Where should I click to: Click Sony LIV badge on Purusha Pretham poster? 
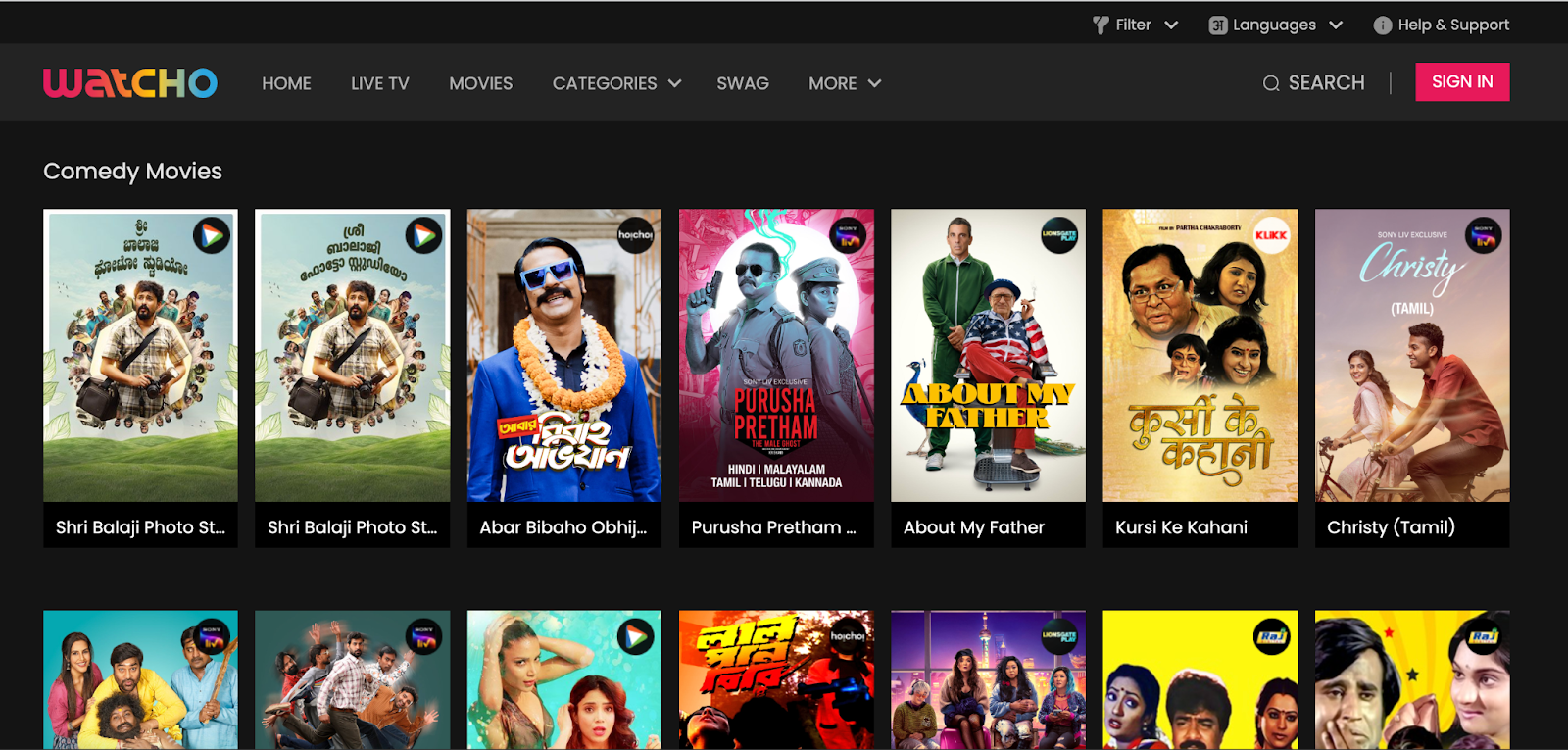pyautogui.click(x=848, y=235)
